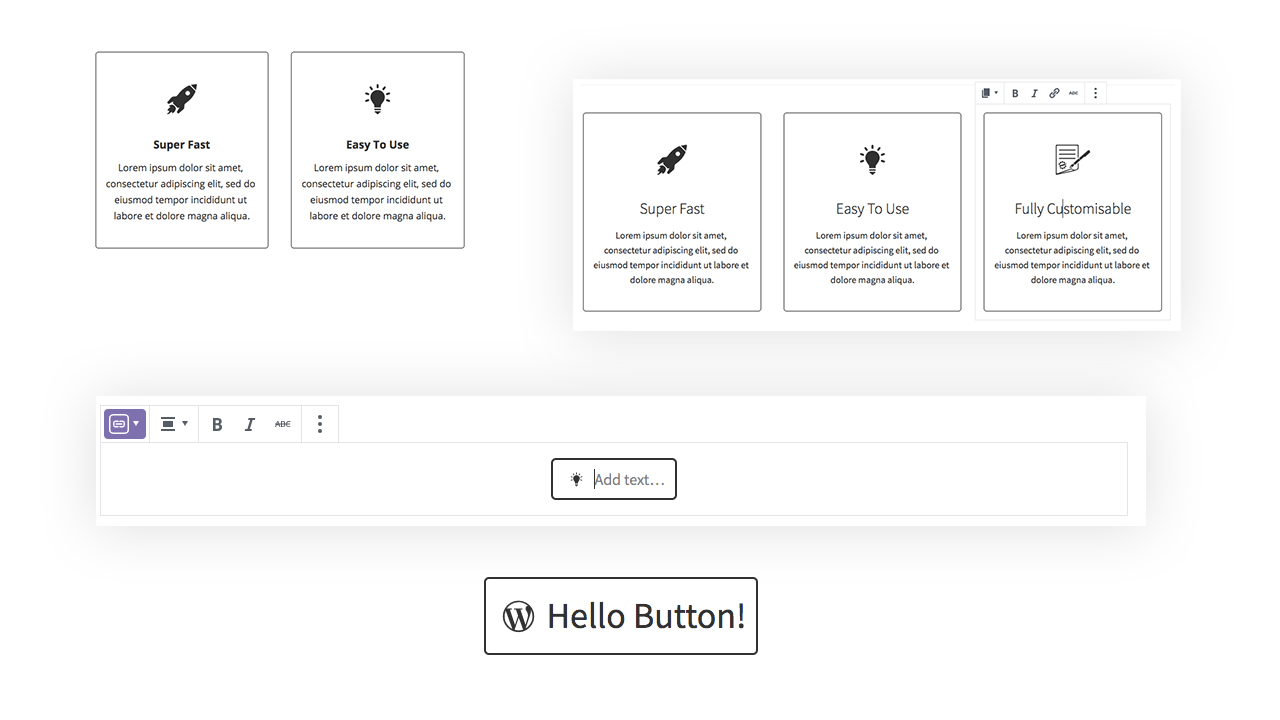Click the Italic icon above Fully Customisable card

[x=1034, y=93]
